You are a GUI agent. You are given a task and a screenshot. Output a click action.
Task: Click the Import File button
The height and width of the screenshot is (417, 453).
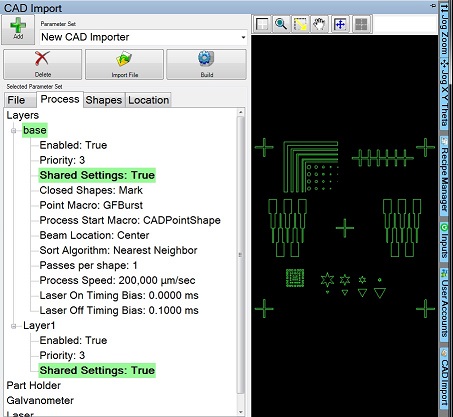(124, 64)
